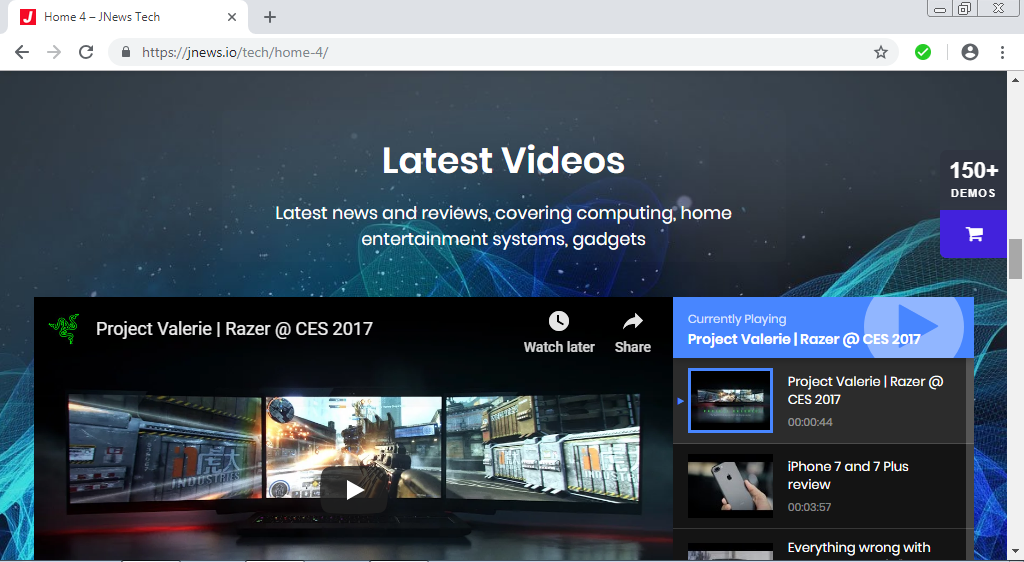Click the 00:00:44 duration text
Viewport: 1024px width, 562px height.
point(810,422)
